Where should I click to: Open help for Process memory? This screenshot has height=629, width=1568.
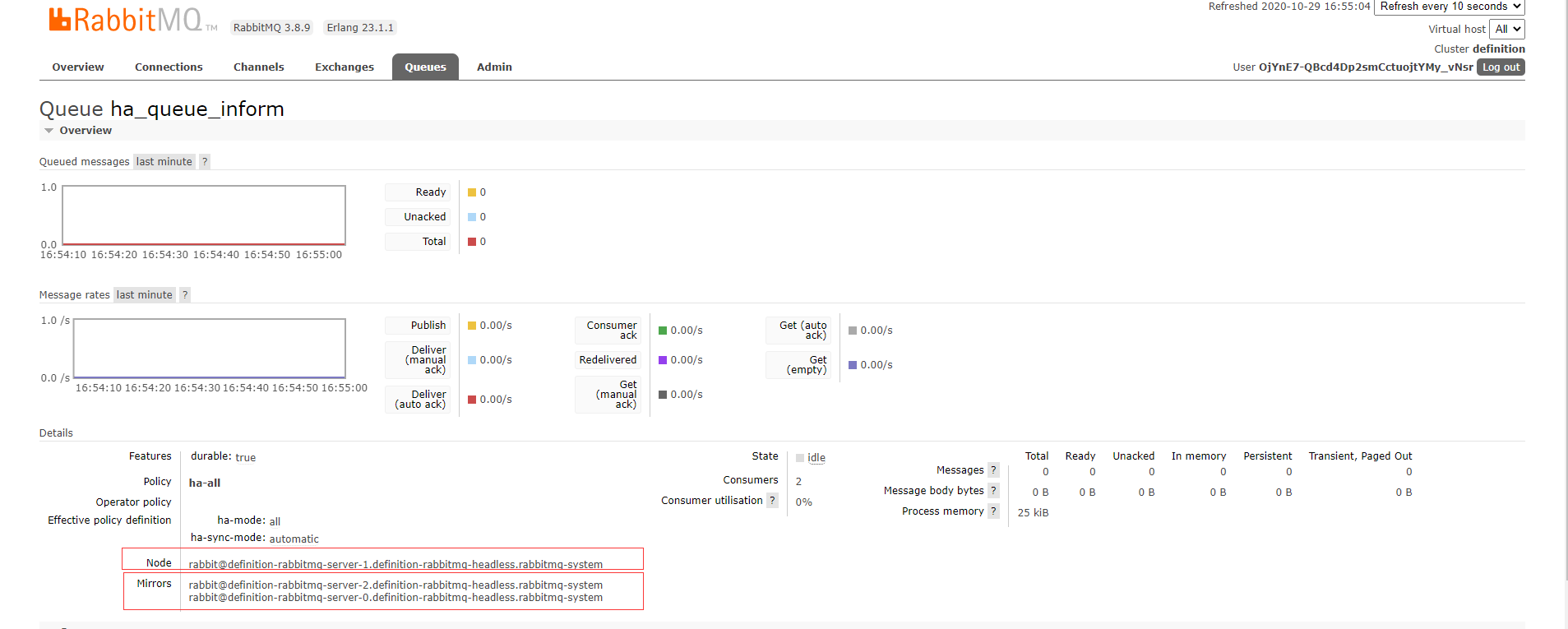(993, 511)
